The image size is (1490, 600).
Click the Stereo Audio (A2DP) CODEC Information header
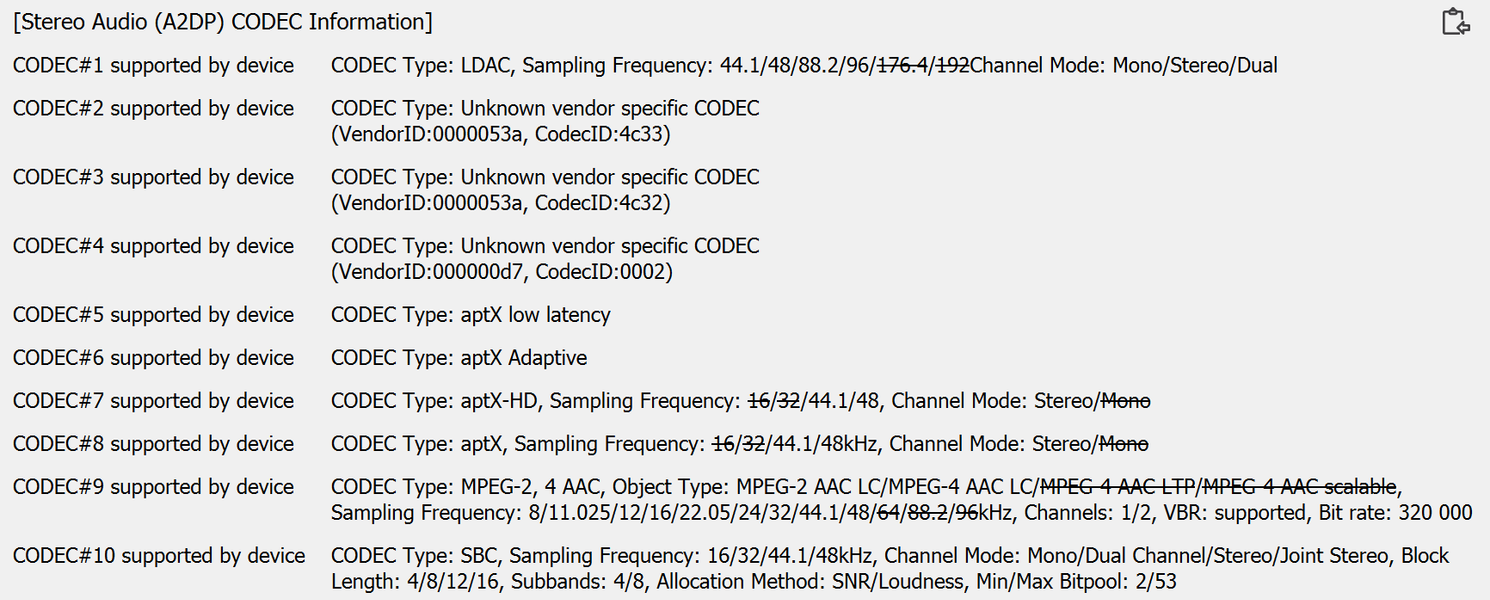coord(223,22)
